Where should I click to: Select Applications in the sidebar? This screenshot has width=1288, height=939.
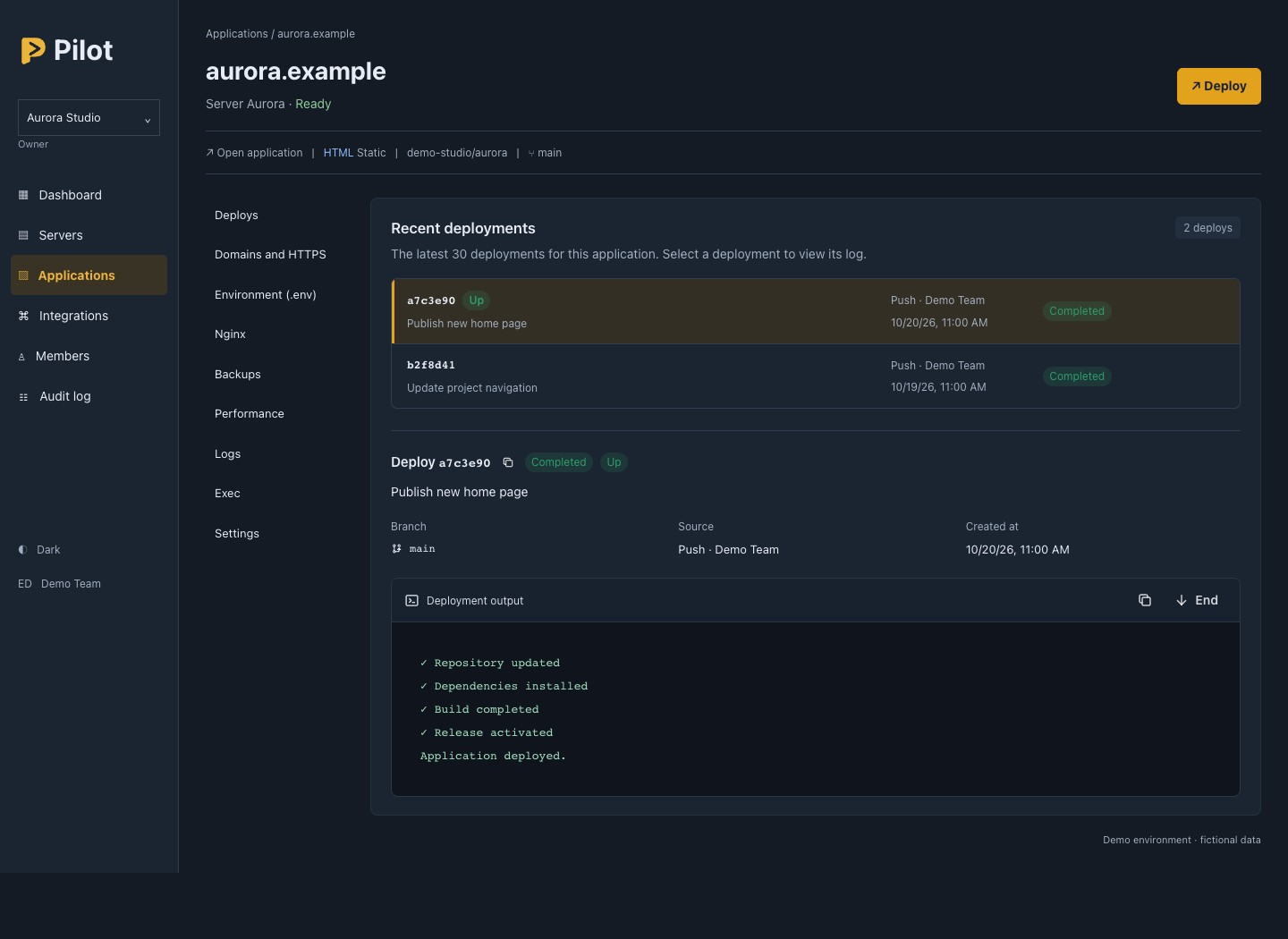tap(89, 275)
